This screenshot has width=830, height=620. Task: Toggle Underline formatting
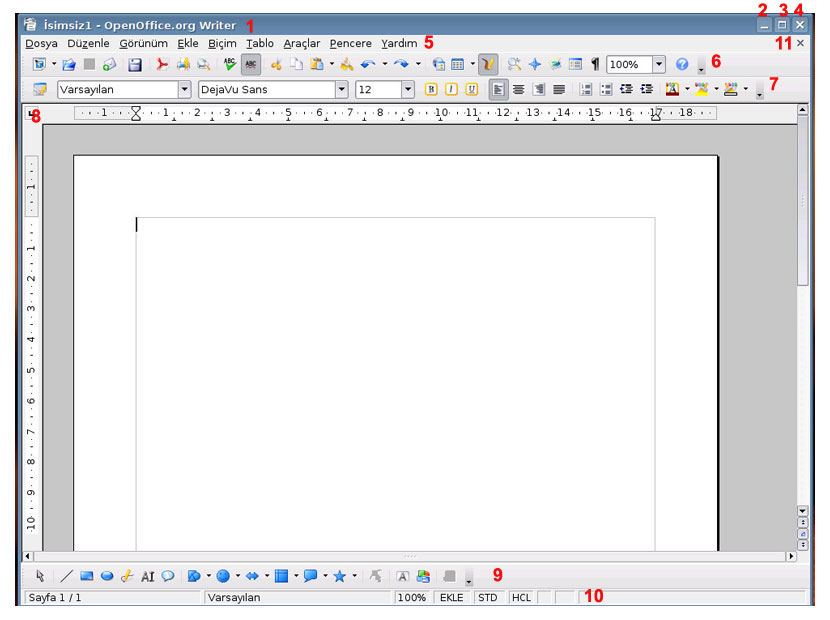pos(471,89)
